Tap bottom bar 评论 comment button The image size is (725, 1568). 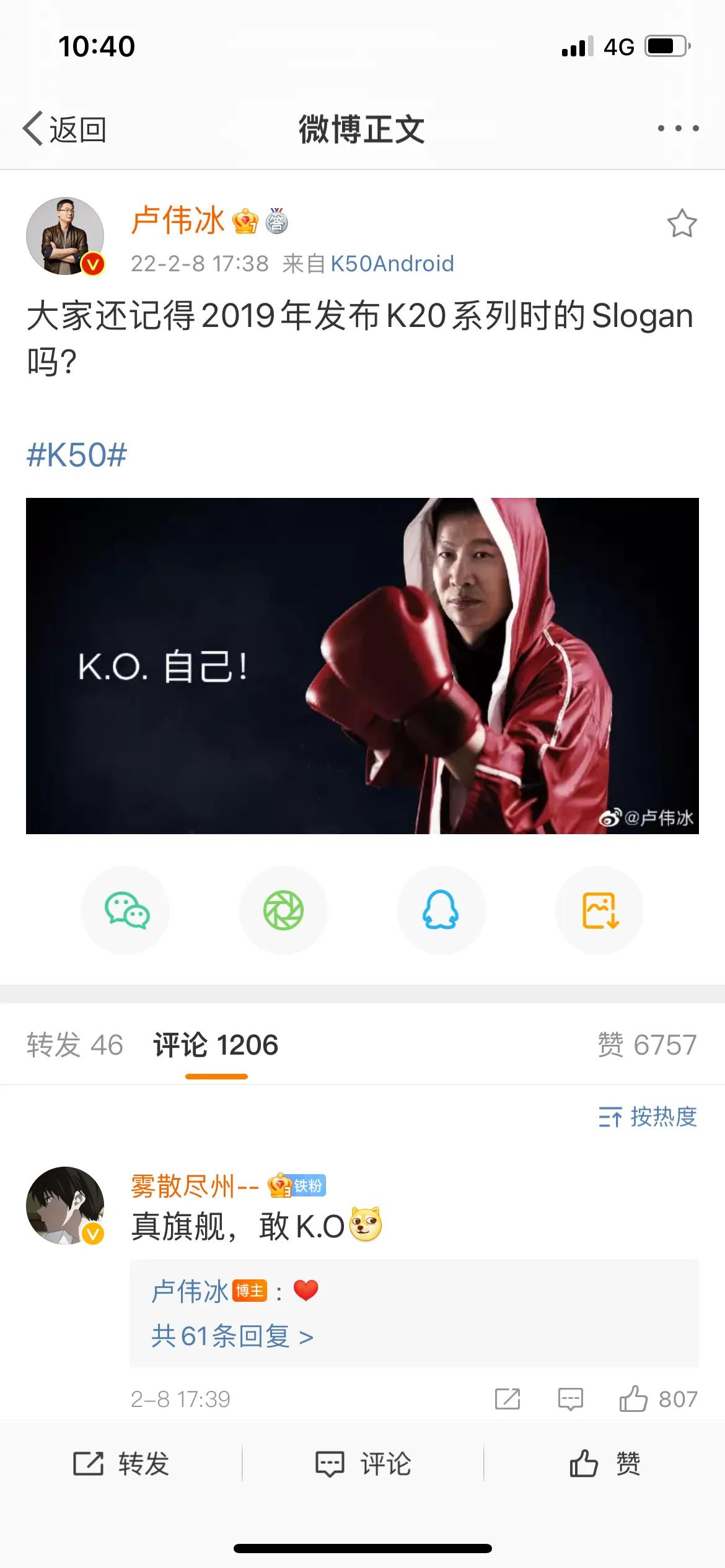tap(363, 1463)
